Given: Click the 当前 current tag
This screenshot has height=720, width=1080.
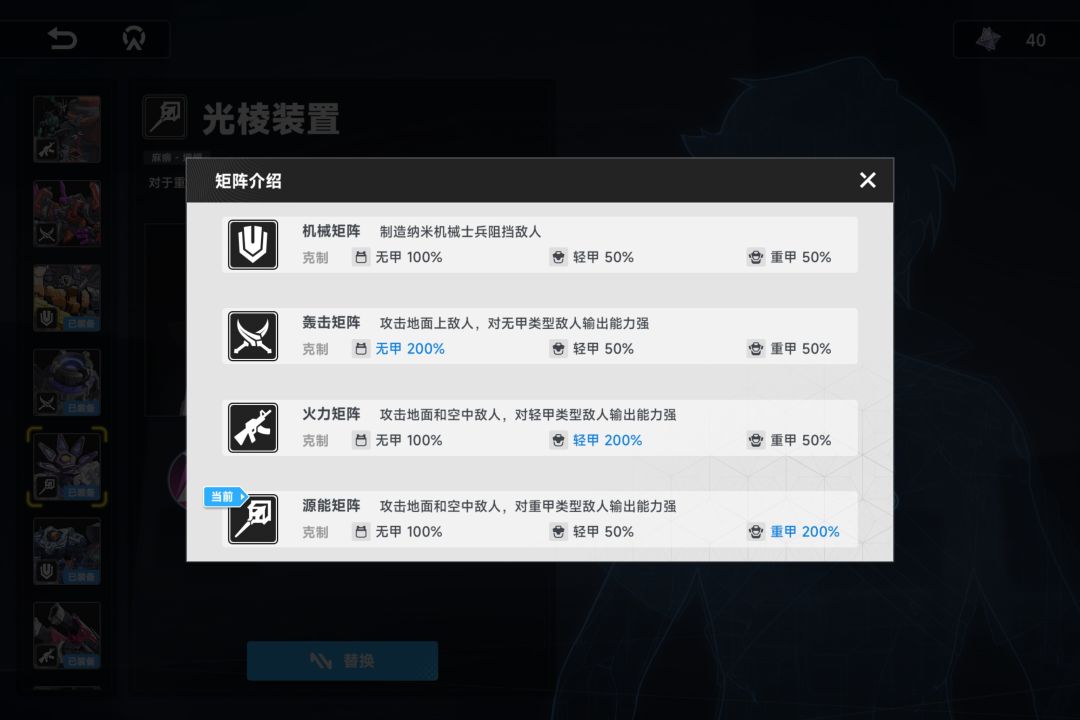Looking at the screenshot, I should coord(224,497).
